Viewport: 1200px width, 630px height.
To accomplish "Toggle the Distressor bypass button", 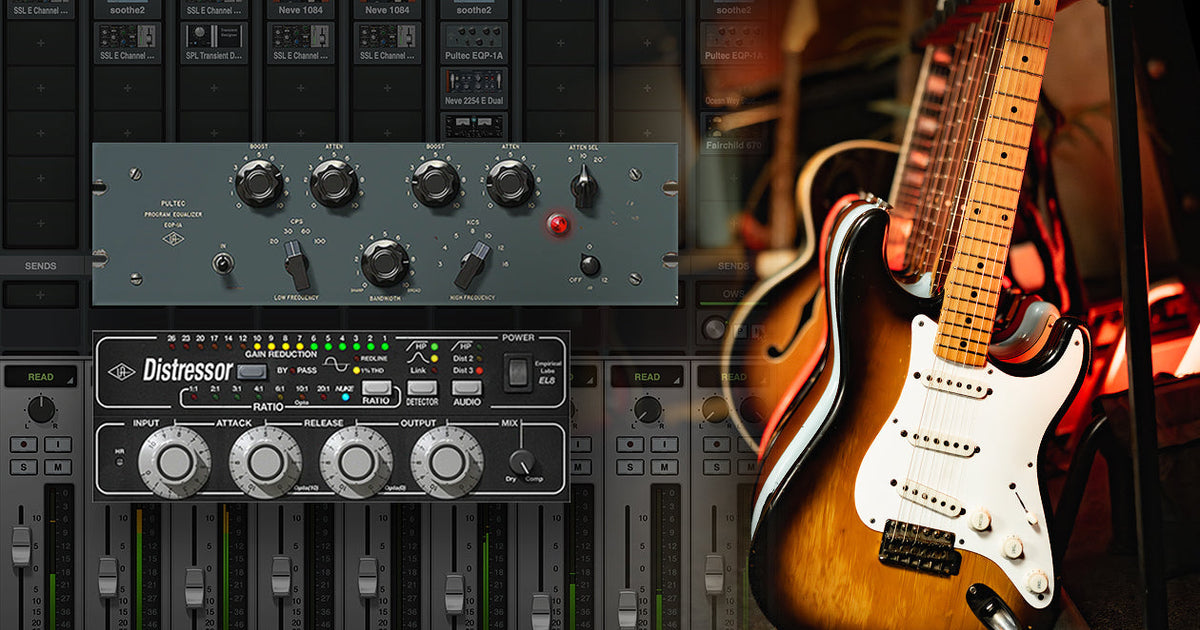I will pyautogui.click(x=252, y=371).
